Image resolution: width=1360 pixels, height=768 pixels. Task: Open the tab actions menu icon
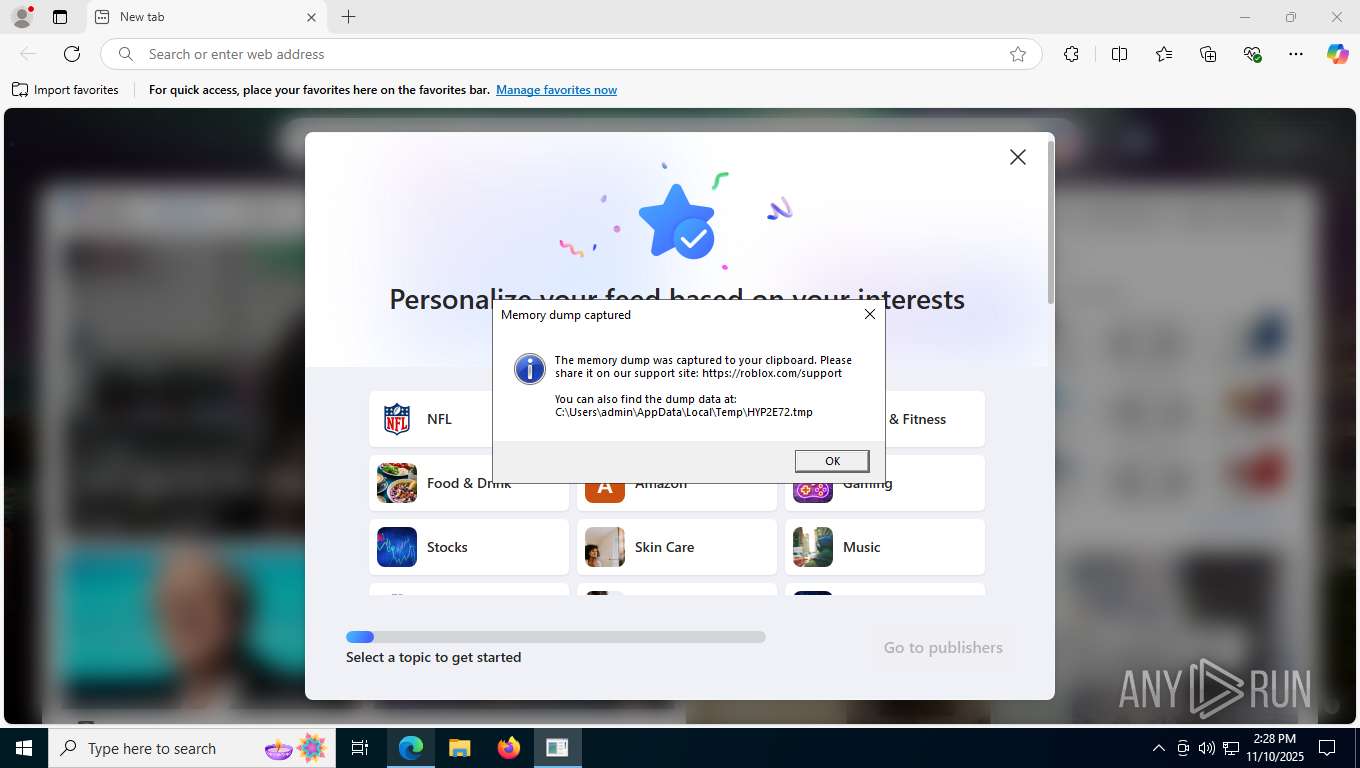click(60, 17)
